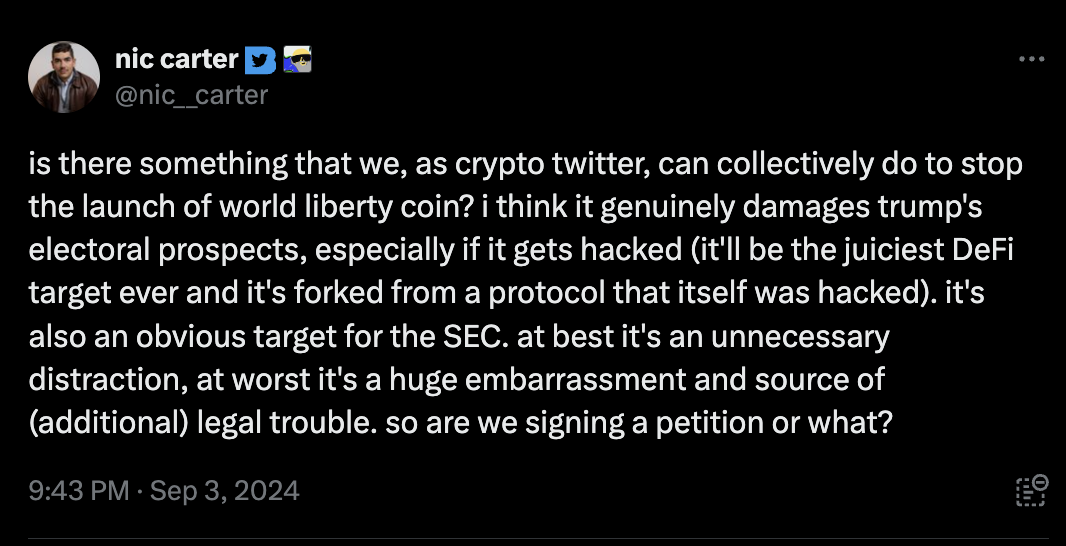
Task: Click the display name nic carter
Action: (178, 60)
